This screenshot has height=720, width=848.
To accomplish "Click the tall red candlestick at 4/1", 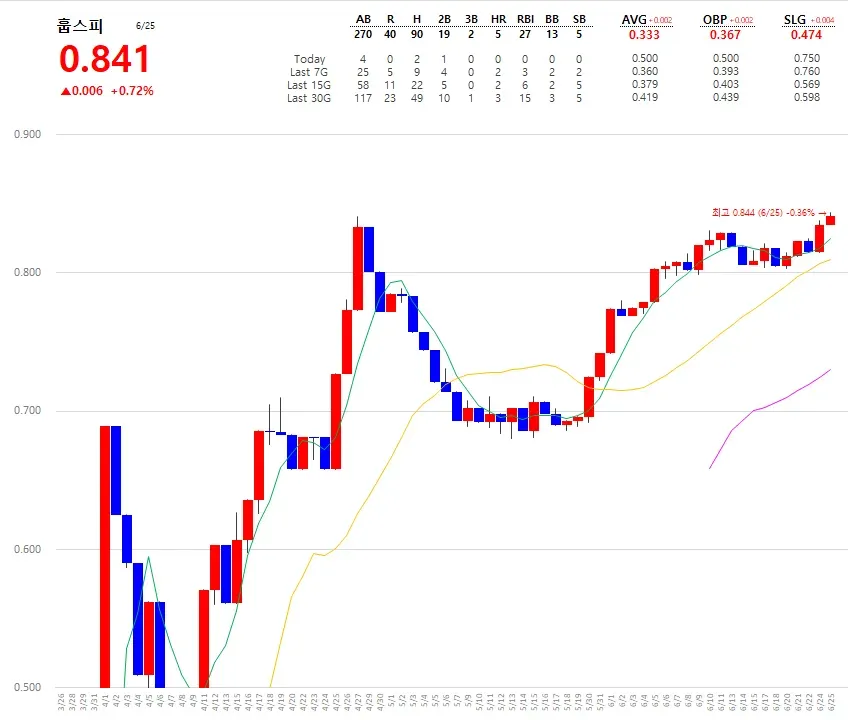I will tap(105, 556).
